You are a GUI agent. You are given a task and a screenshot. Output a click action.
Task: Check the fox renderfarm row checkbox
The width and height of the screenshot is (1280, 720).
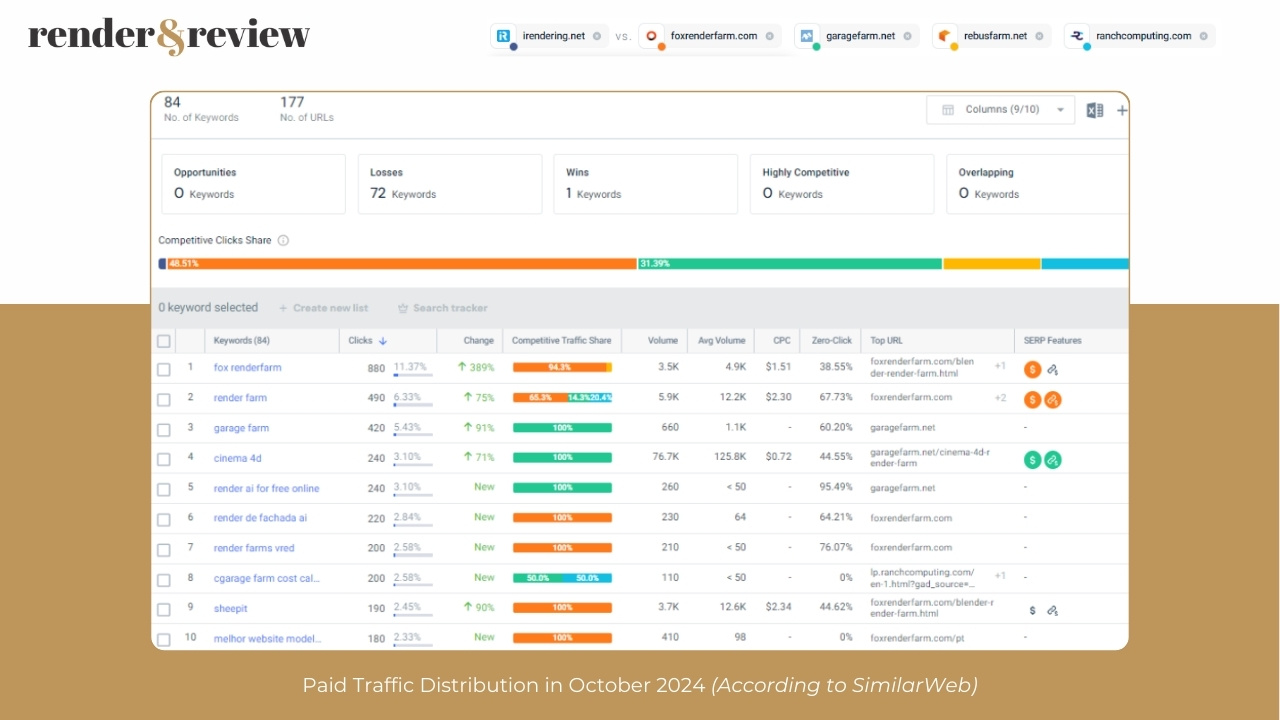tap(164, 369)
